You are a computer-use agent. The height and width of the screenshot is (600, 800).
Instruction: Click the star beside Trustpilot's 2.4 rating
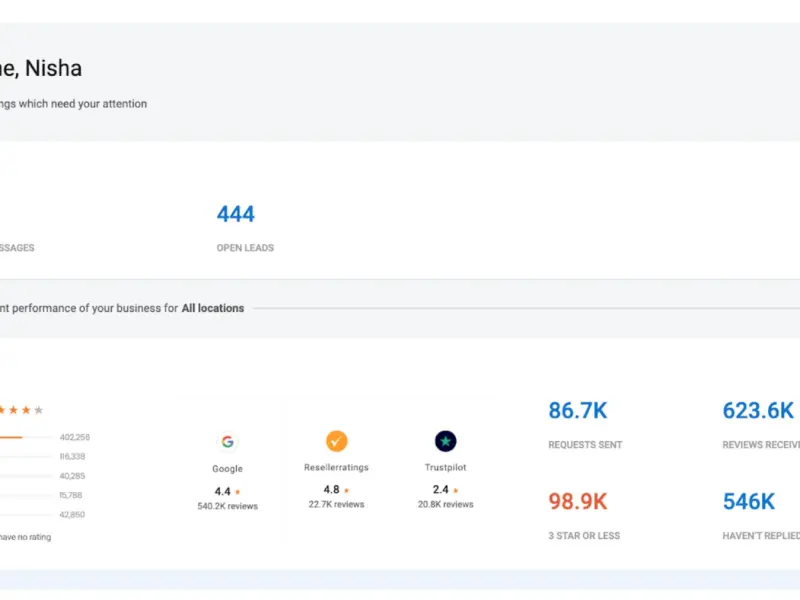click(457, 491)
